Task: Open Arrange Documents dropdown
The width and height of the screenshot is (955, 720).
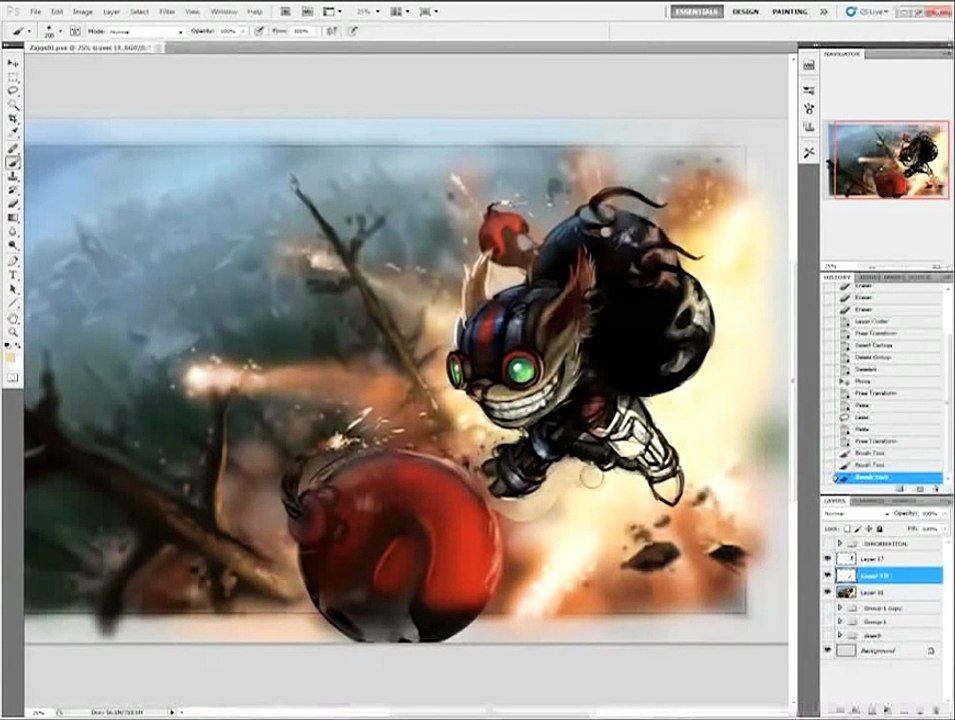Action: pyautogui.click(x=399, y=12)
